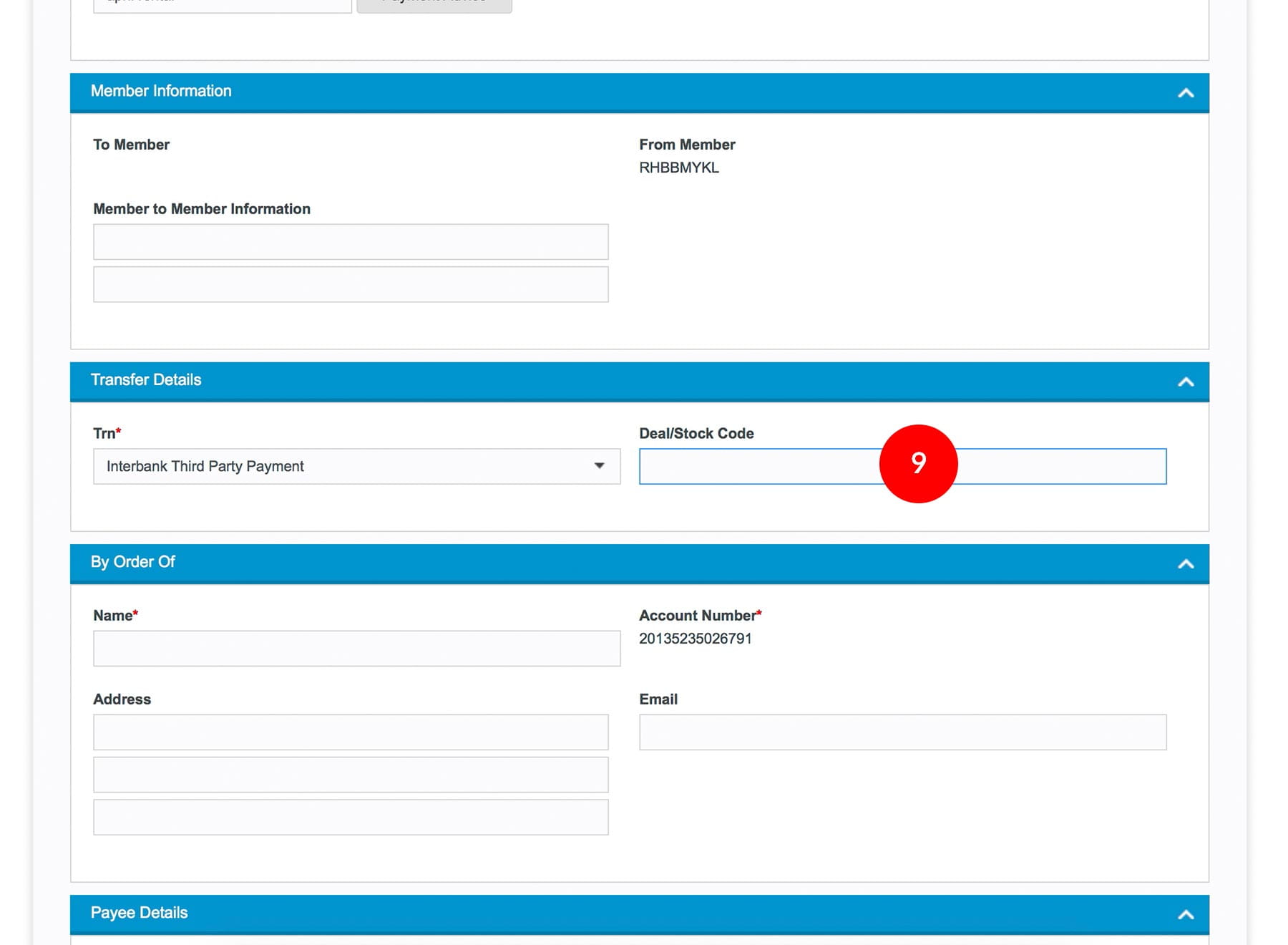This screenshot has width=1288, height=945.
Task: Click the Name field under By Order Of
Action: (356, 649)
